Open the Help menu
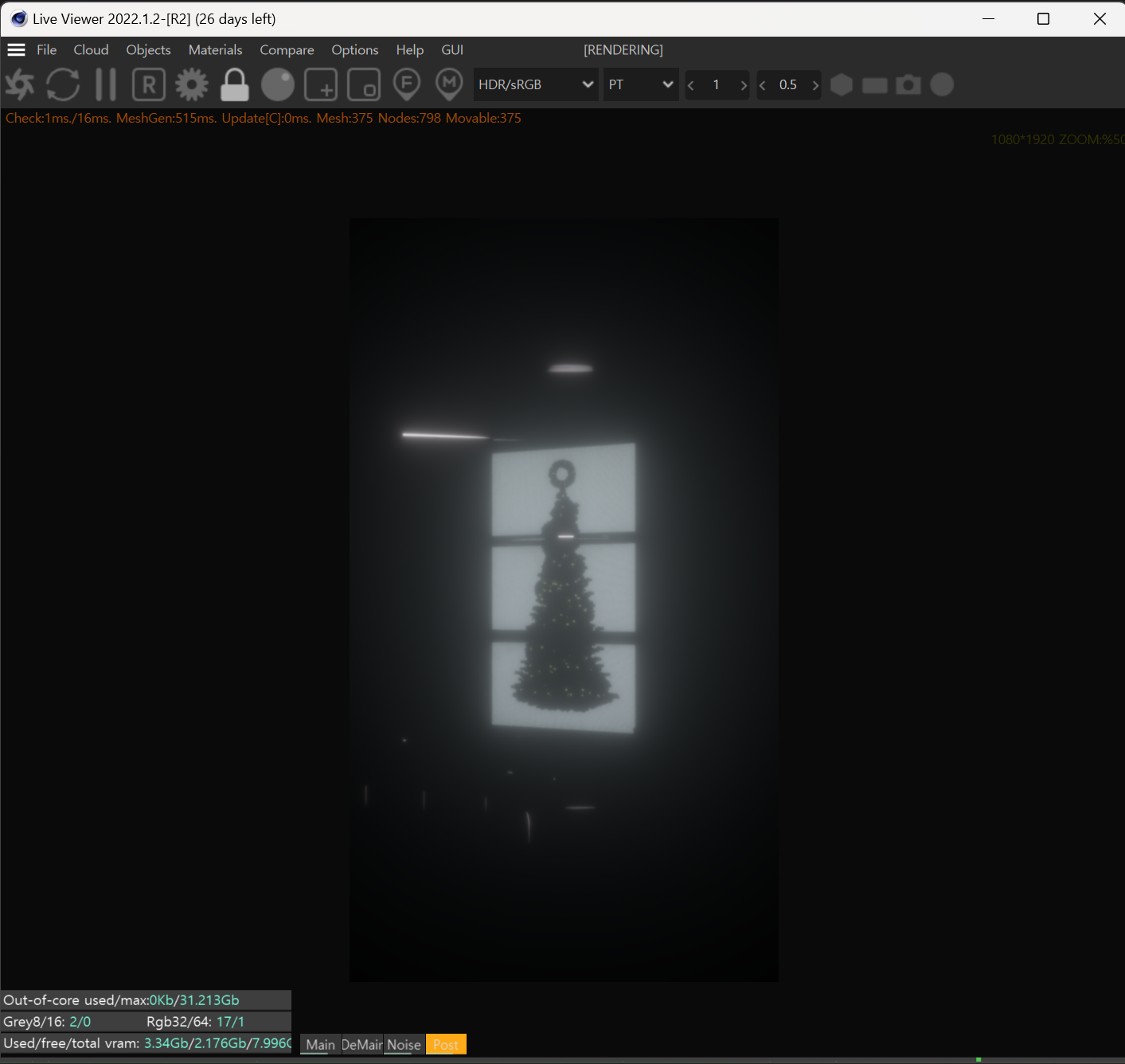Screen dimensions: 1125x1064 pos(410,49)
